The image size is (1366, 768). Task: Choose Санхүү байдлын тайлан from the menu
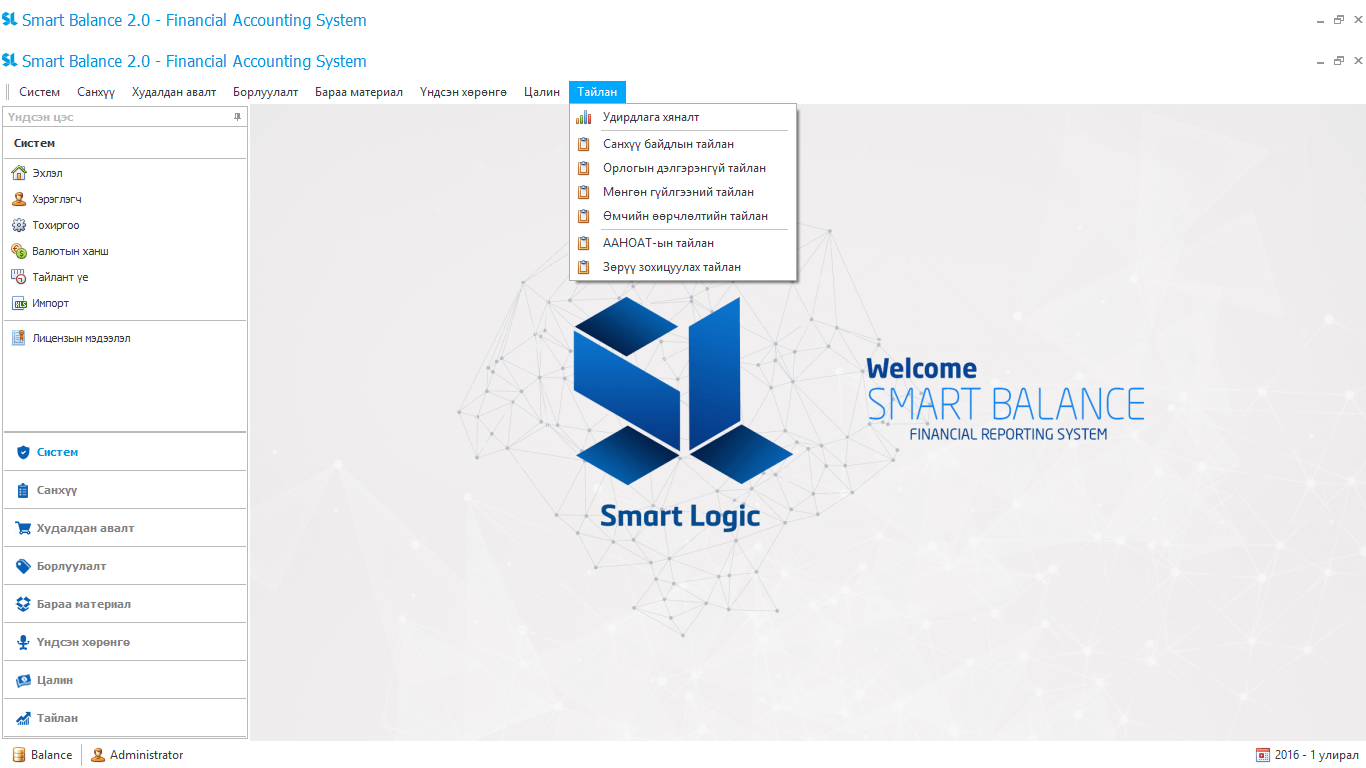[683, 144]
